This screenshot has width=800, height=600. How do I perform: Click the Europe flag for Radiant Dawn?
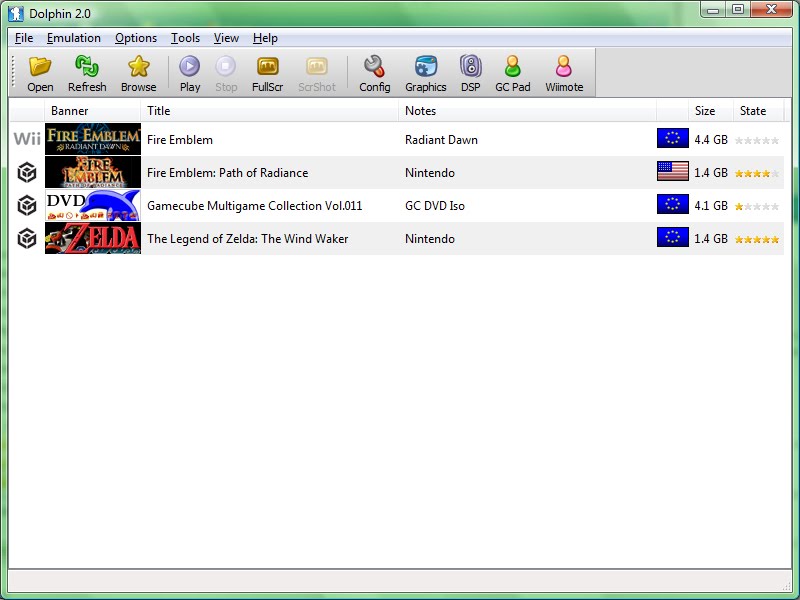[672, 138]
